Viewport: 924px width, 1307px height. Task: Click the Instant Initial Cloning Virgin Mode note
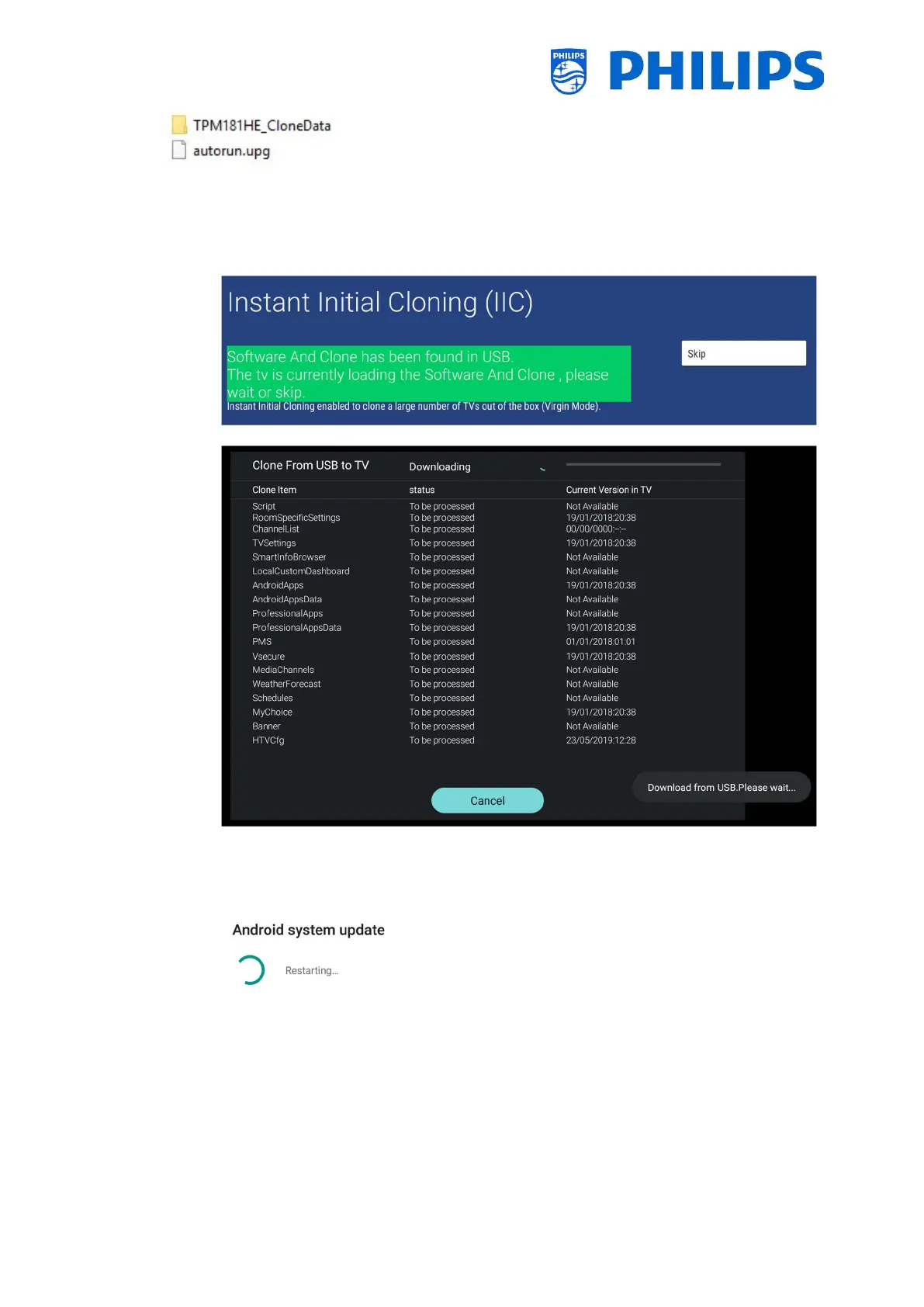tap(414, 406)
